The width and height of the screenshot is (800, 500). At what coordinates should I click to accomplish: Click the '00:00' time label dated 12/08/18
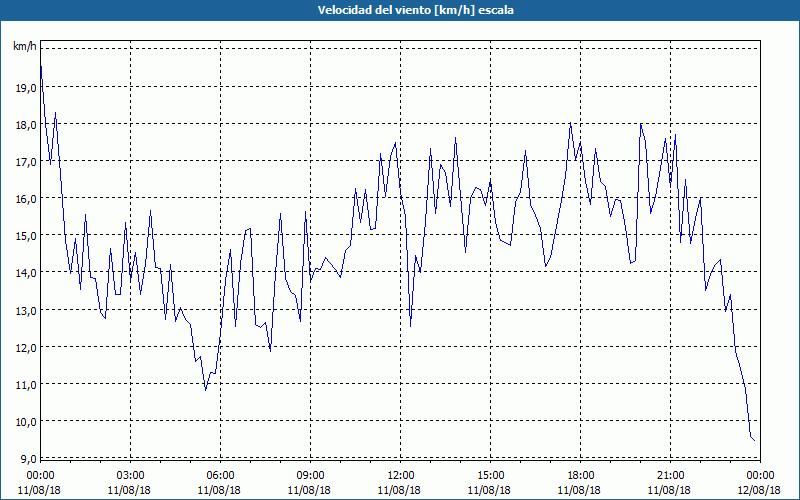761,476
